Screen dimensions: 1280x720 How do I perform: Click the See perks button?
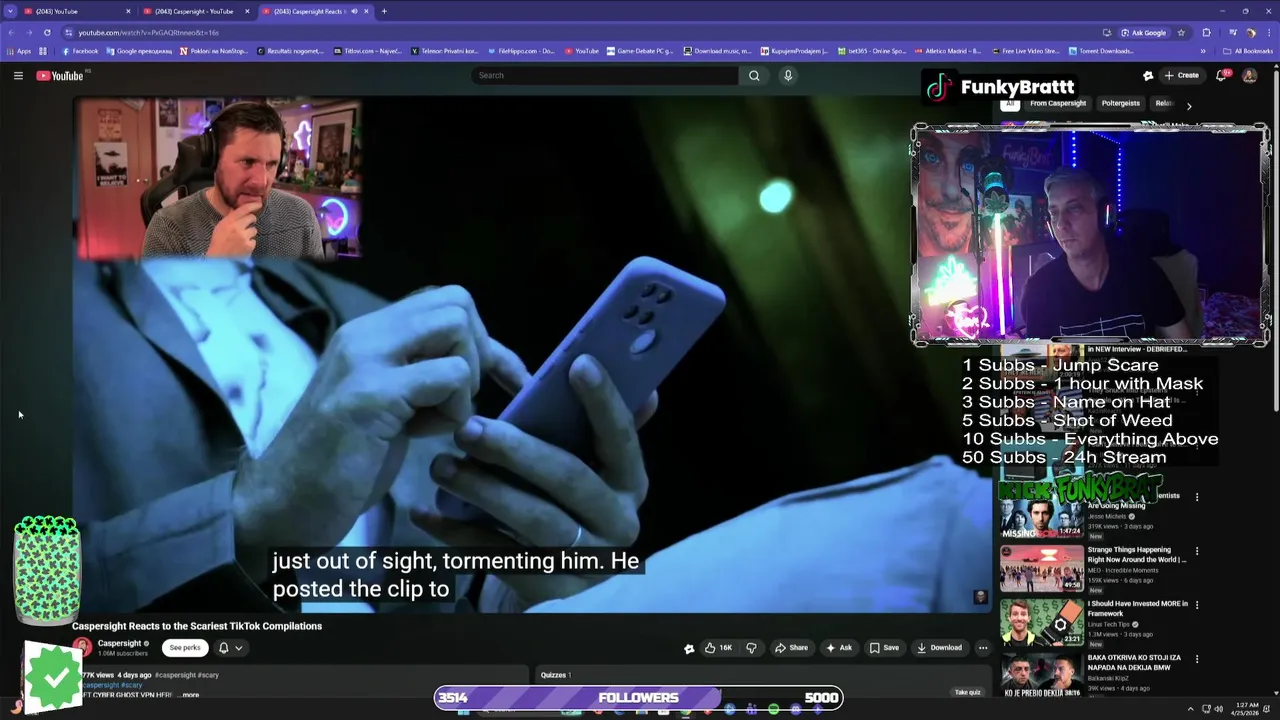tap(185, 648)
